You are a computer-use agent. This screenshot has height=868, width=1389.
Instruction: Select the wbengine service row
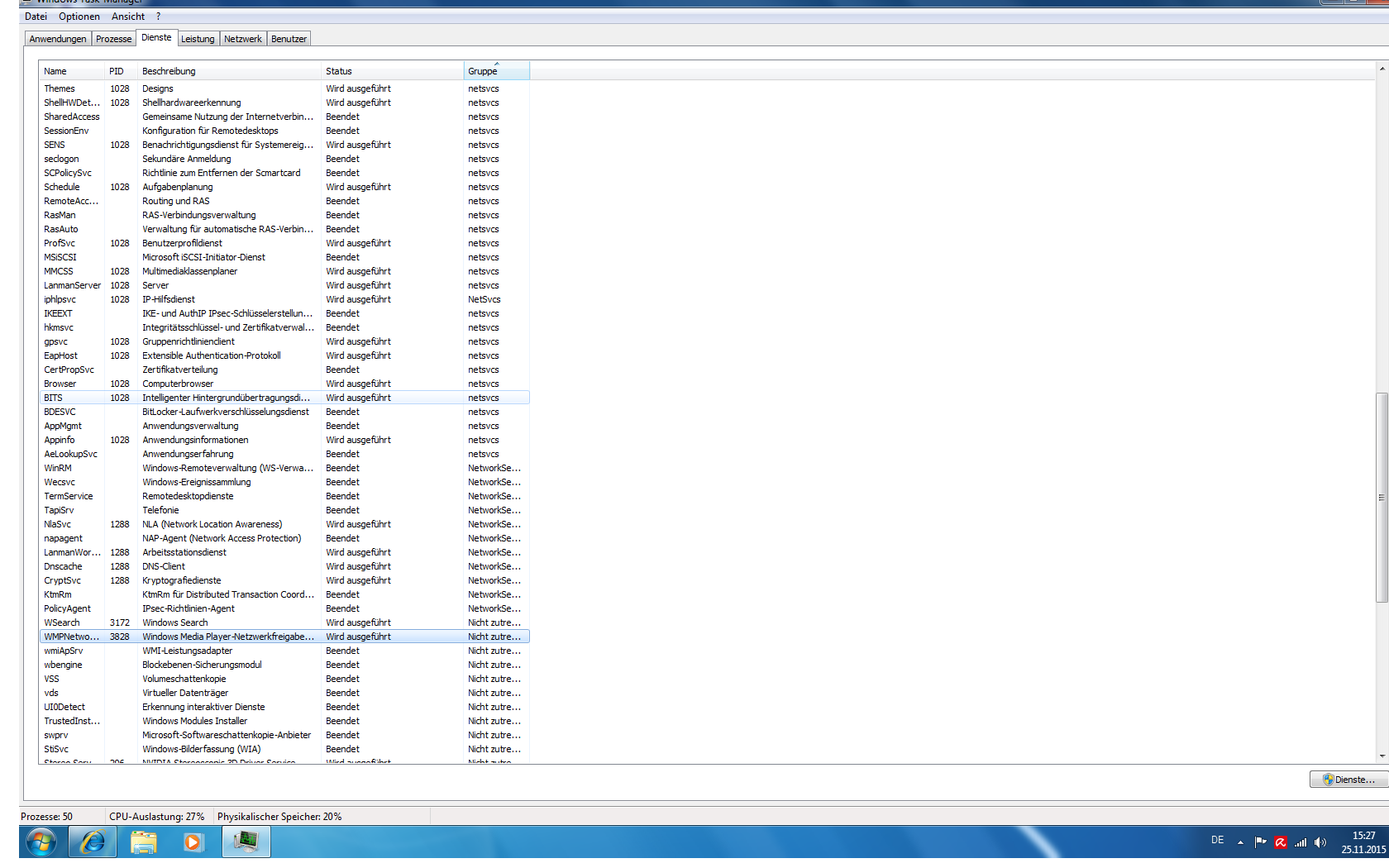pos(284,665)
